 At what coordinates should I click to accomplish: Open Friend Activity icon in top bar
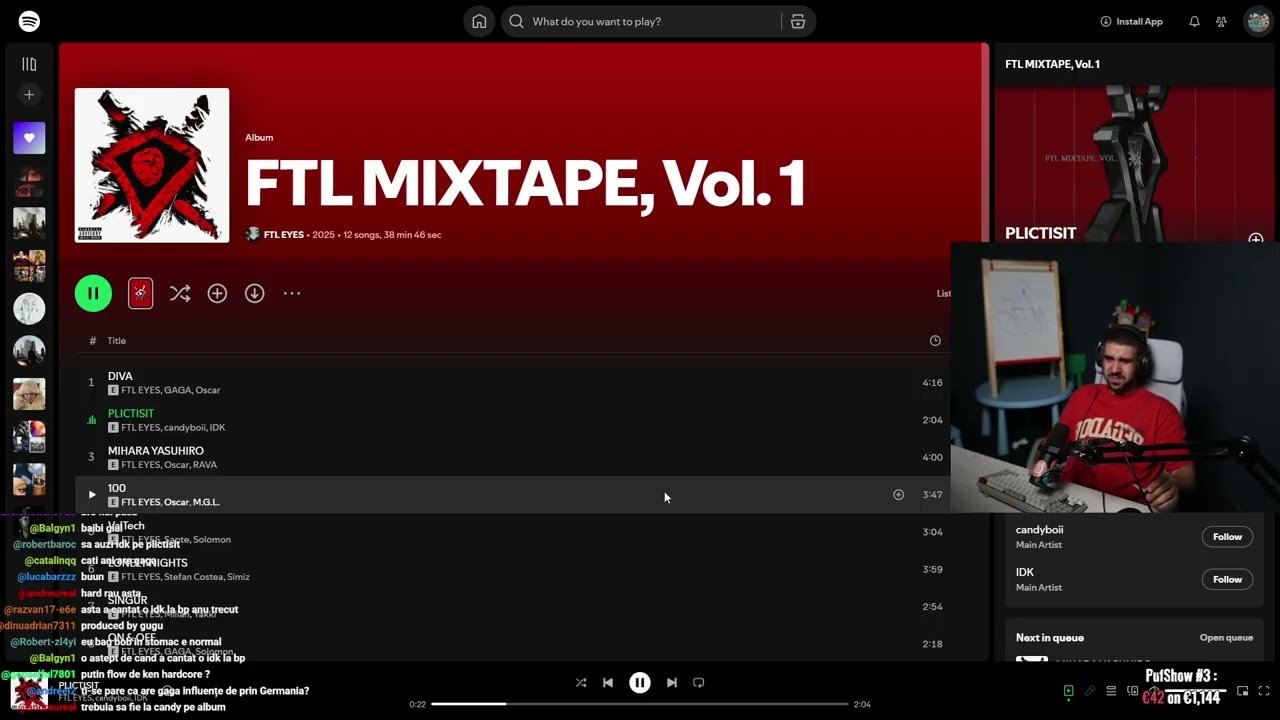(x=1221, y=21)
